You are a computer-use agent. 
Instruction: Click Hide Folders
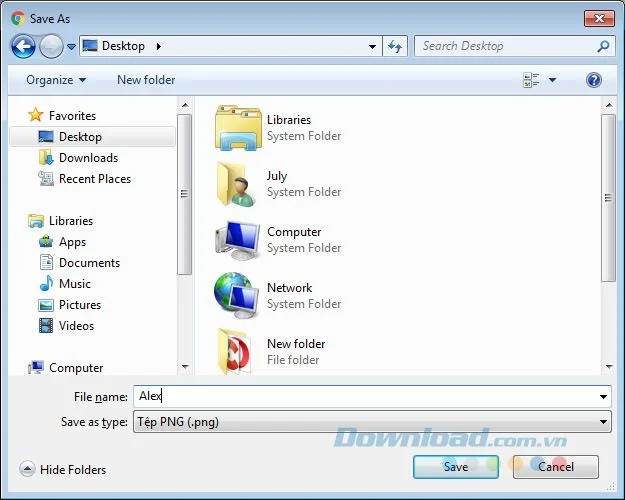click(73, 470)
